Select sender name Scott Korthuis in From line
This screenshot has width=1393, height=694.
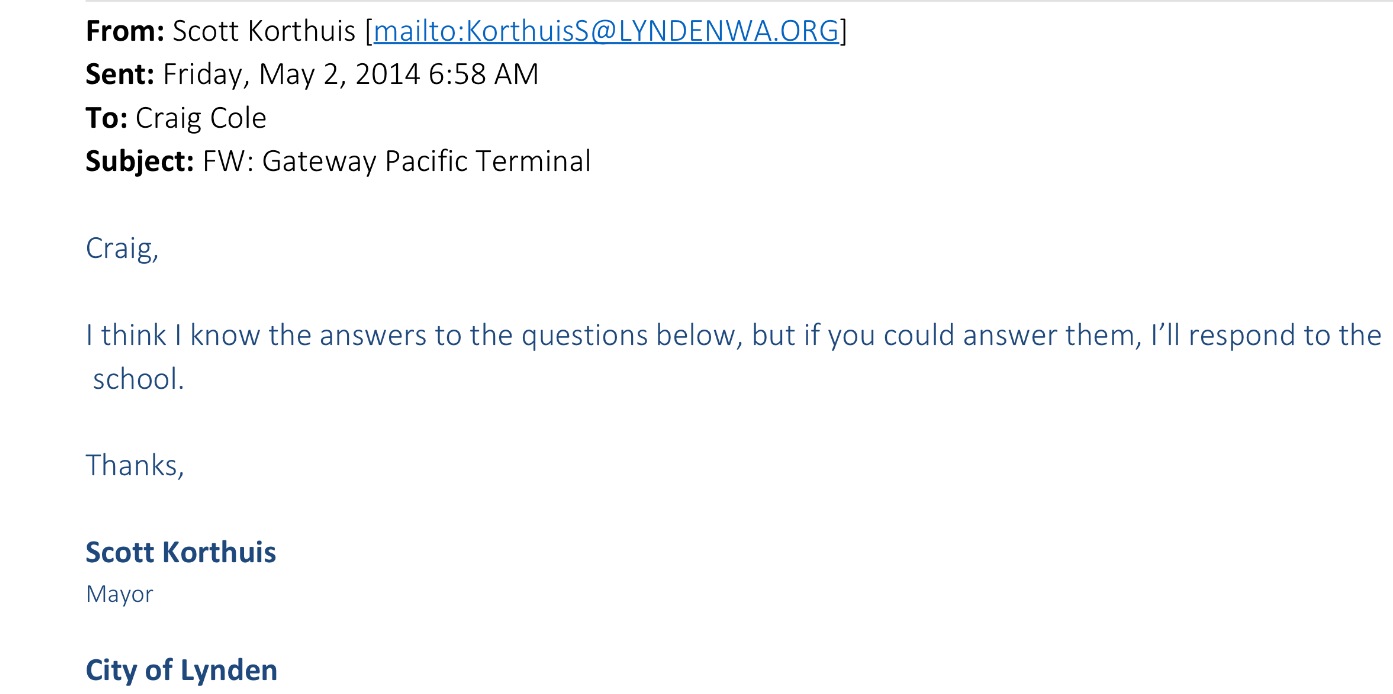click(265, 32)
